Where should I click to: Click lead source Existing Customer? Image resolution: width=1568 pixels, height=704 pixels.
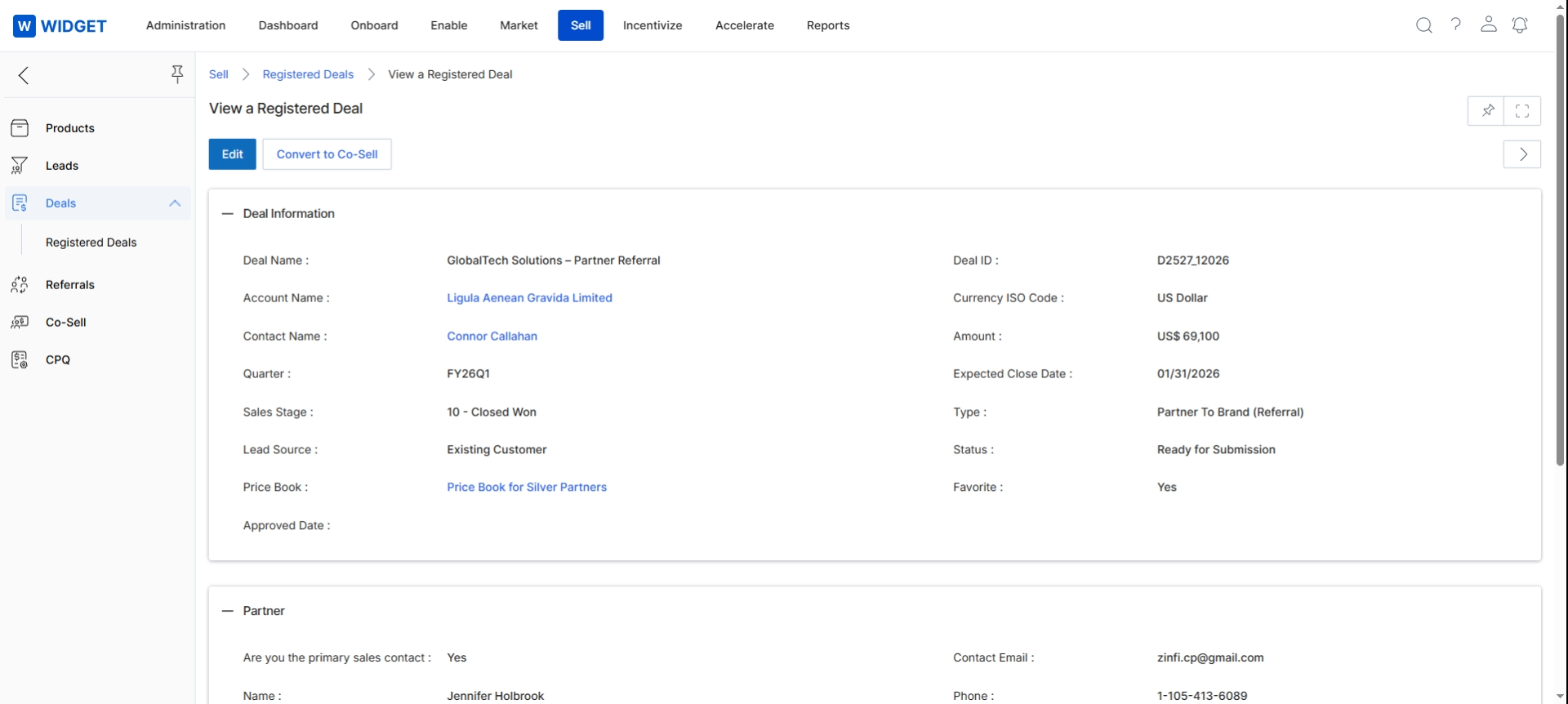(497, 450)
